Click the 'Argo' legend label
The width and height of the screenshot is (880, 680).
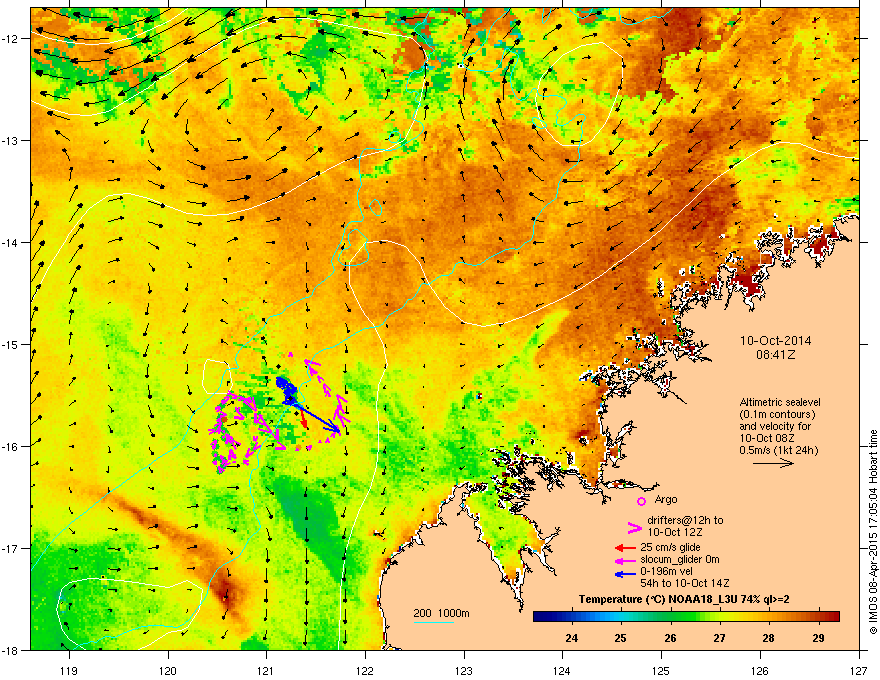666,499
